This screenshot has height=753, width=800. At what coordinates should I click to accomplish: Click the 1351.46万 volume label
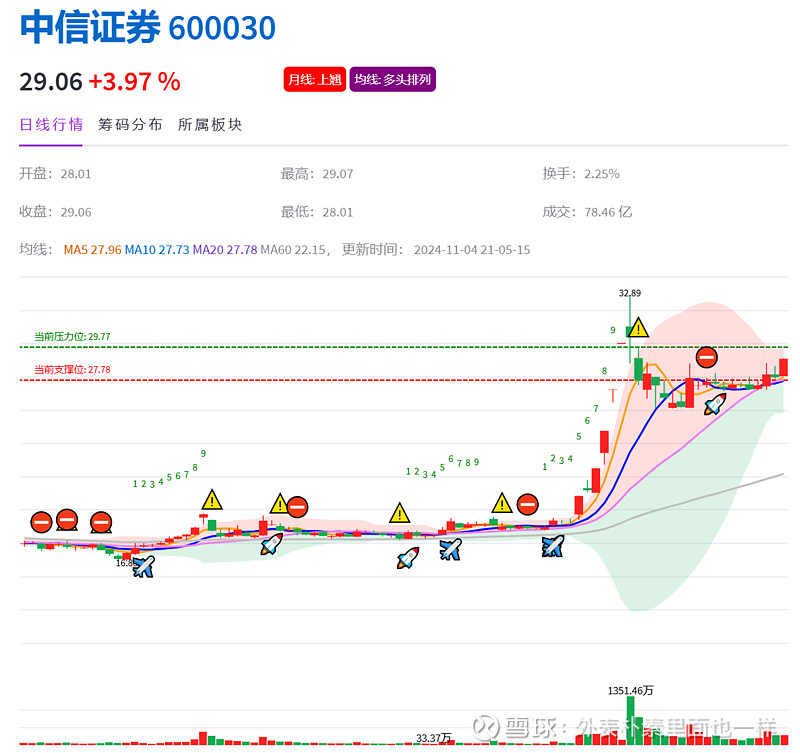630,690
